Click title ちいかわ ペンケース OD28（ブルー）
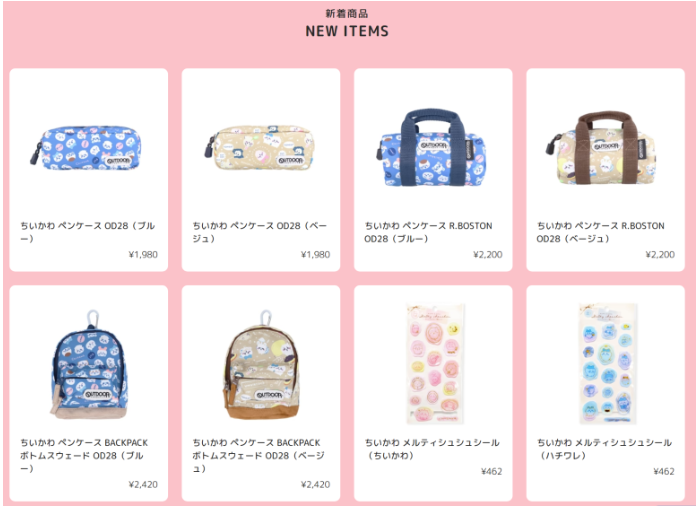 click(x=88, y=232)
